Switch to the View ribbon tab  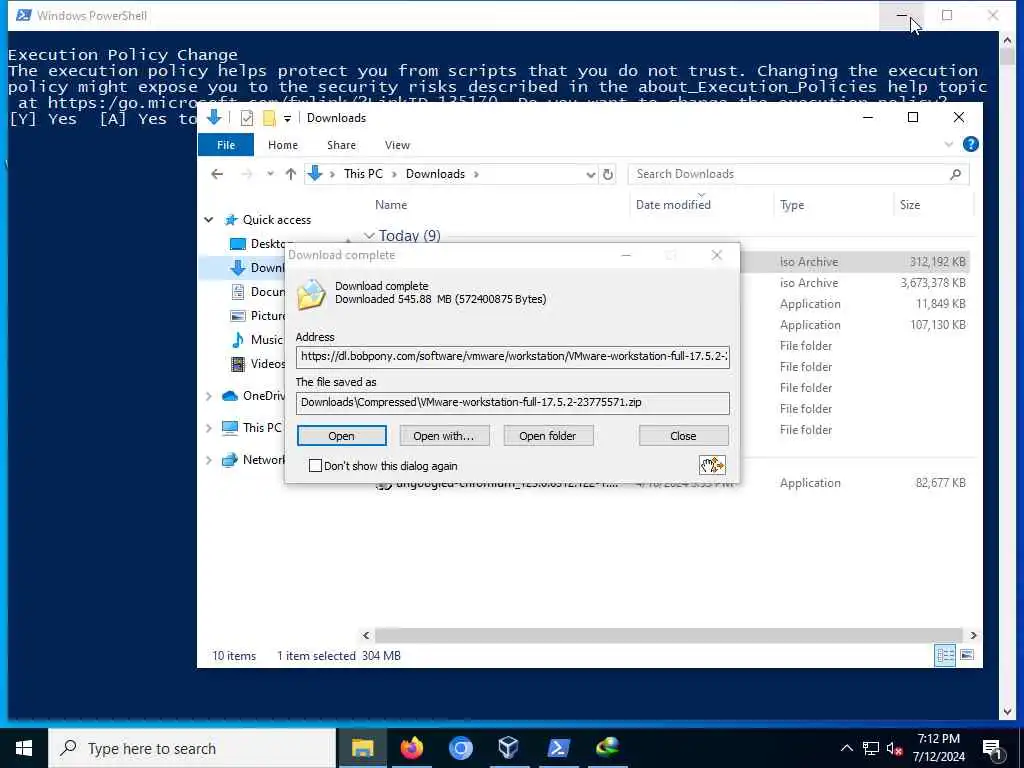397,145
